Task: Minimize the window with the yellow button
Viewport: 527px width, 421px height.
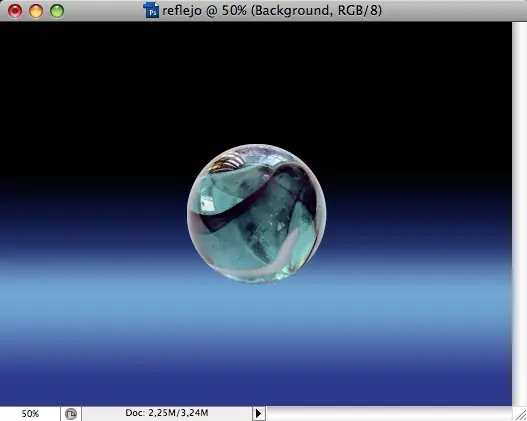Action: point(36,11)
